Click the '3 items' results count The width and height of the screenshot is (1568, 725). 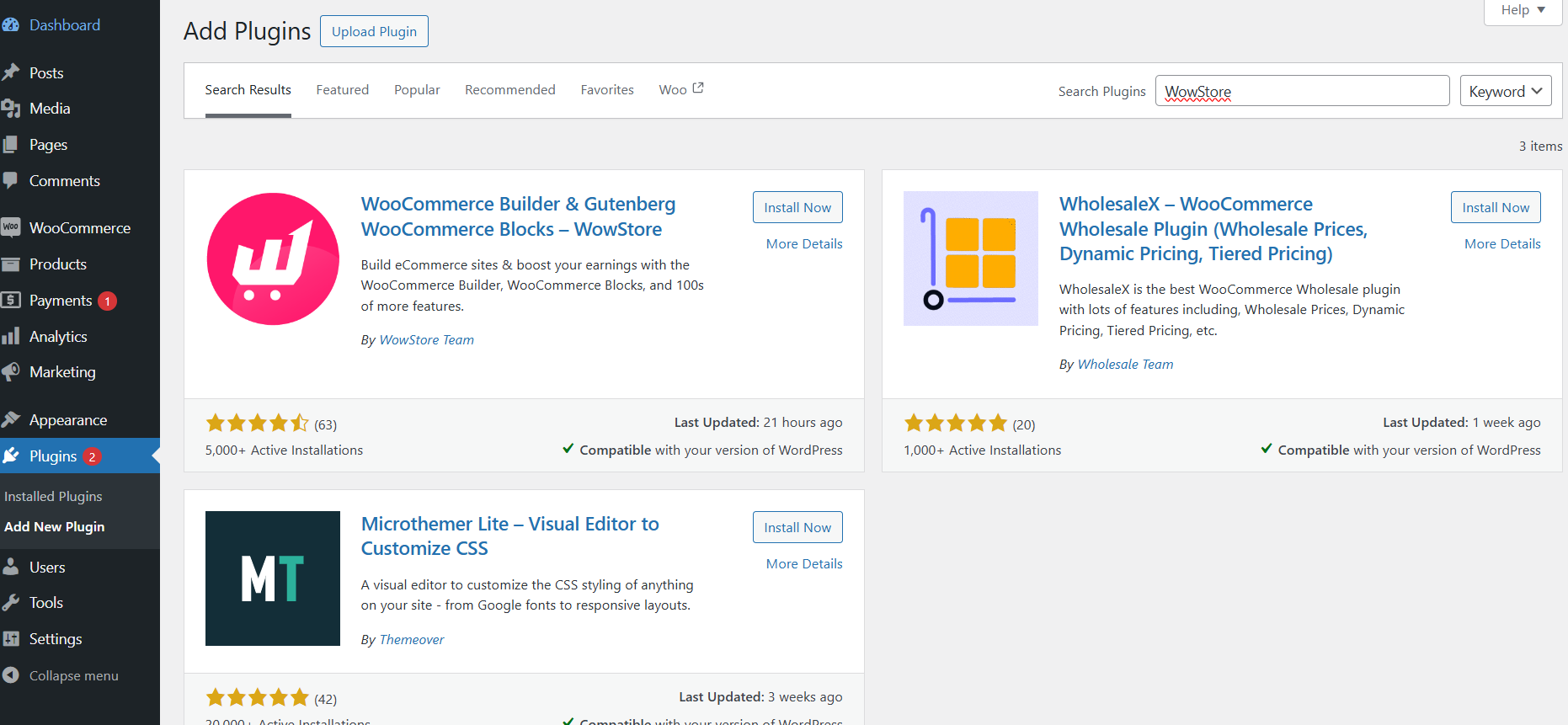1541,147
